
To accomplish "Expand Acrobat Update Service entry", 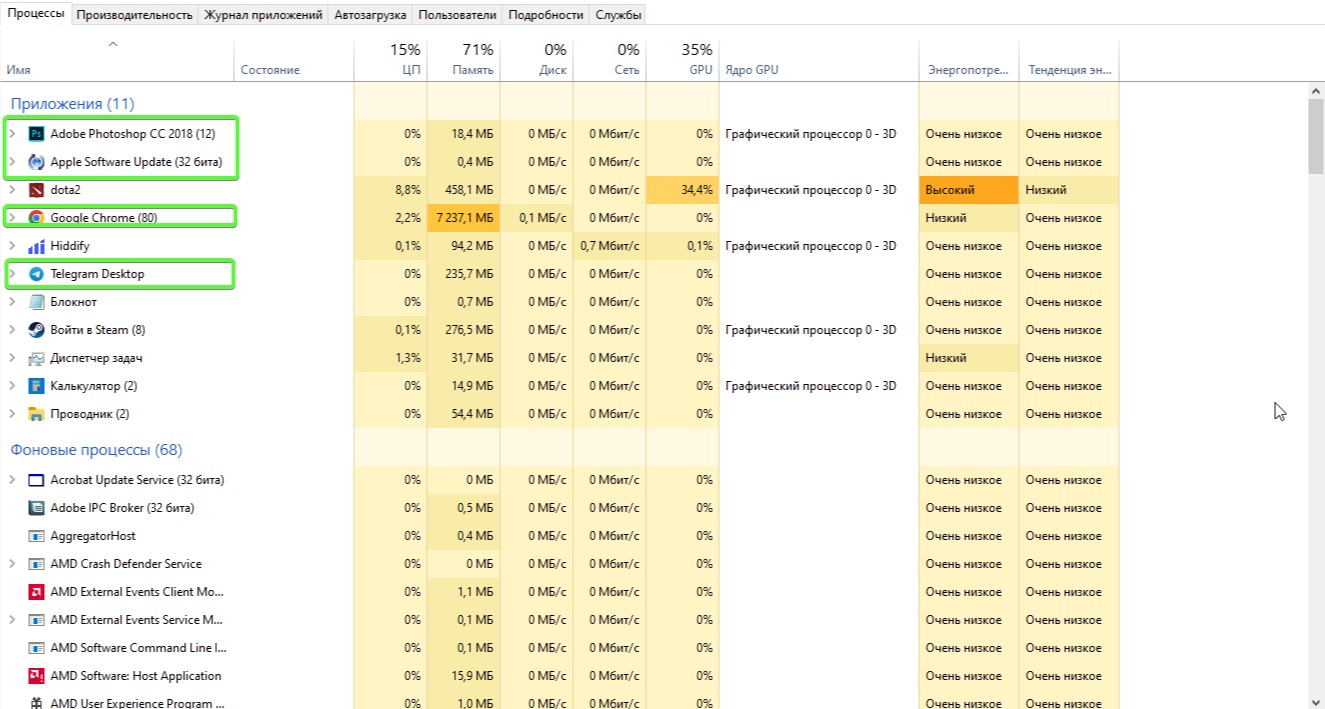I will click(12, 480).
